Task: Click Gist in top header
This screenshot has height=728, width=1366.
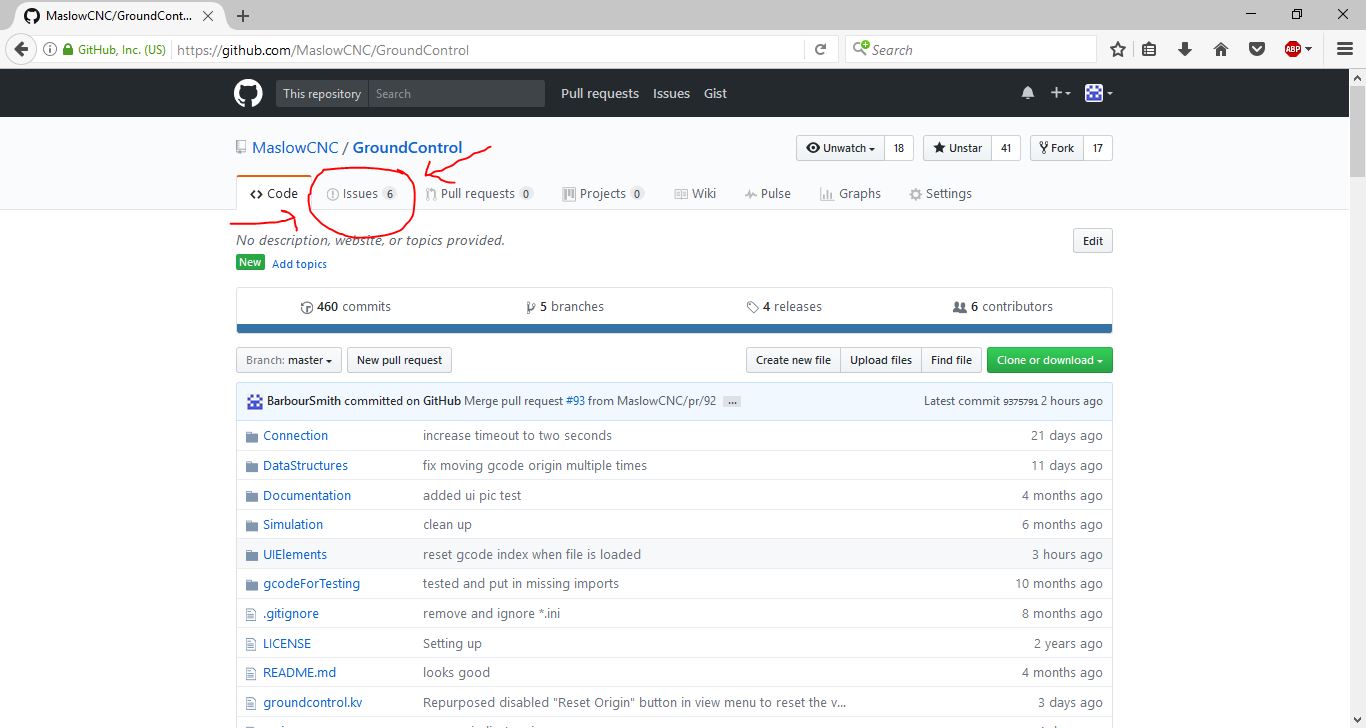Action: pyautogui.click(x=715, y=94)
